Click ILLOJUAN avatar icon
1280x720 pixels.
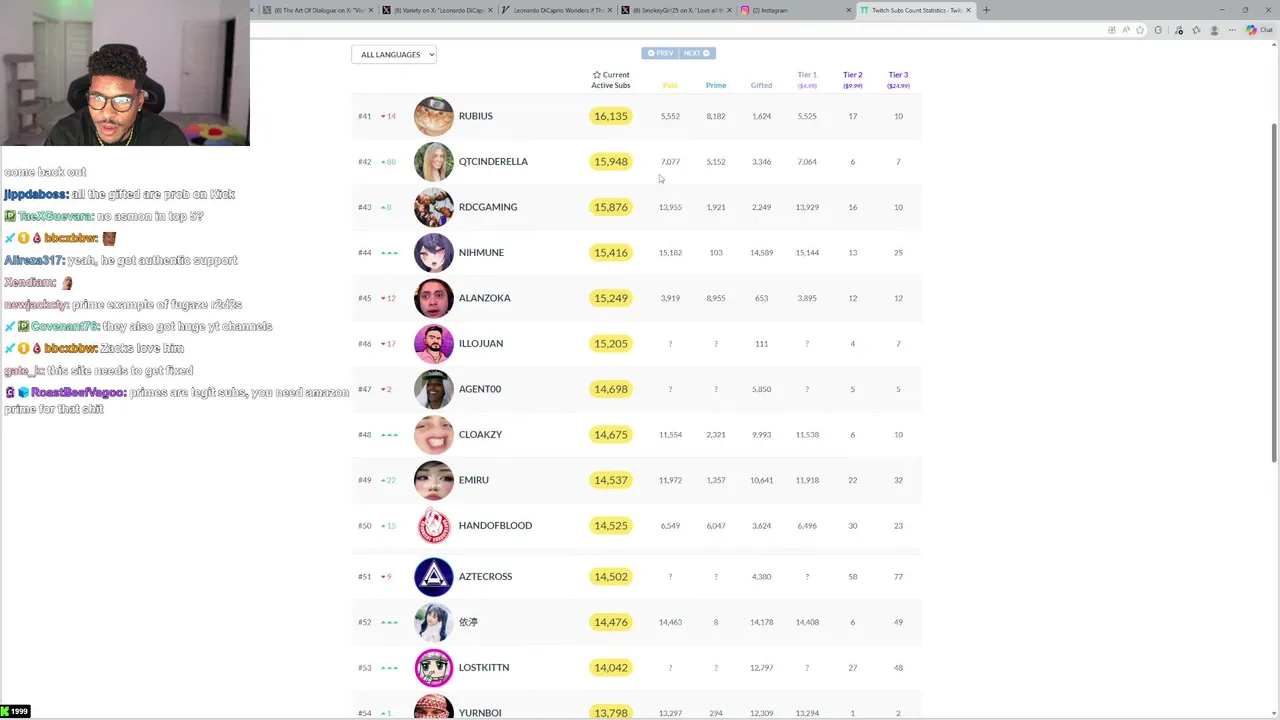coord(433,344)
